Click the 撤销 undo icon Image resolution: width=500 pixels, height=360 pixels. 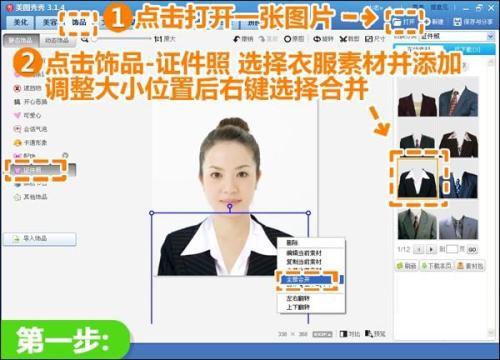[x=236, y=39]
